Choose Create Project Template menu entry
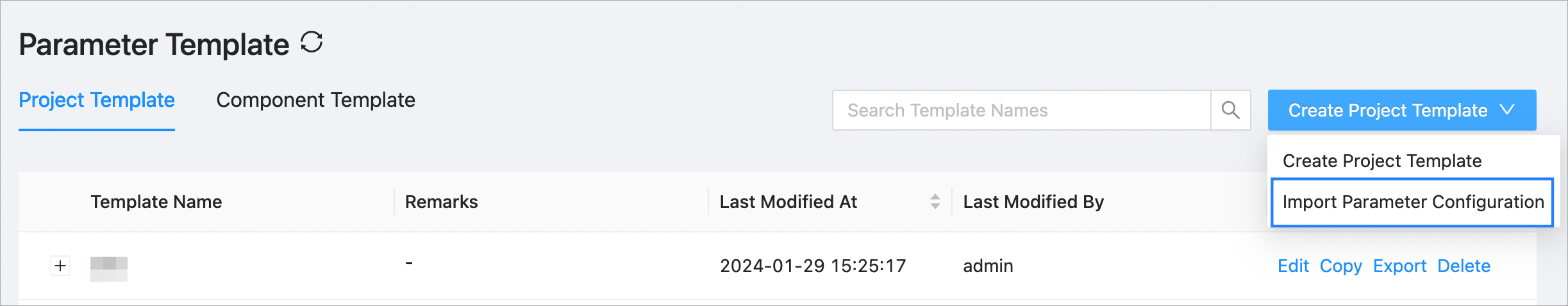 [x=1381, y=161]
